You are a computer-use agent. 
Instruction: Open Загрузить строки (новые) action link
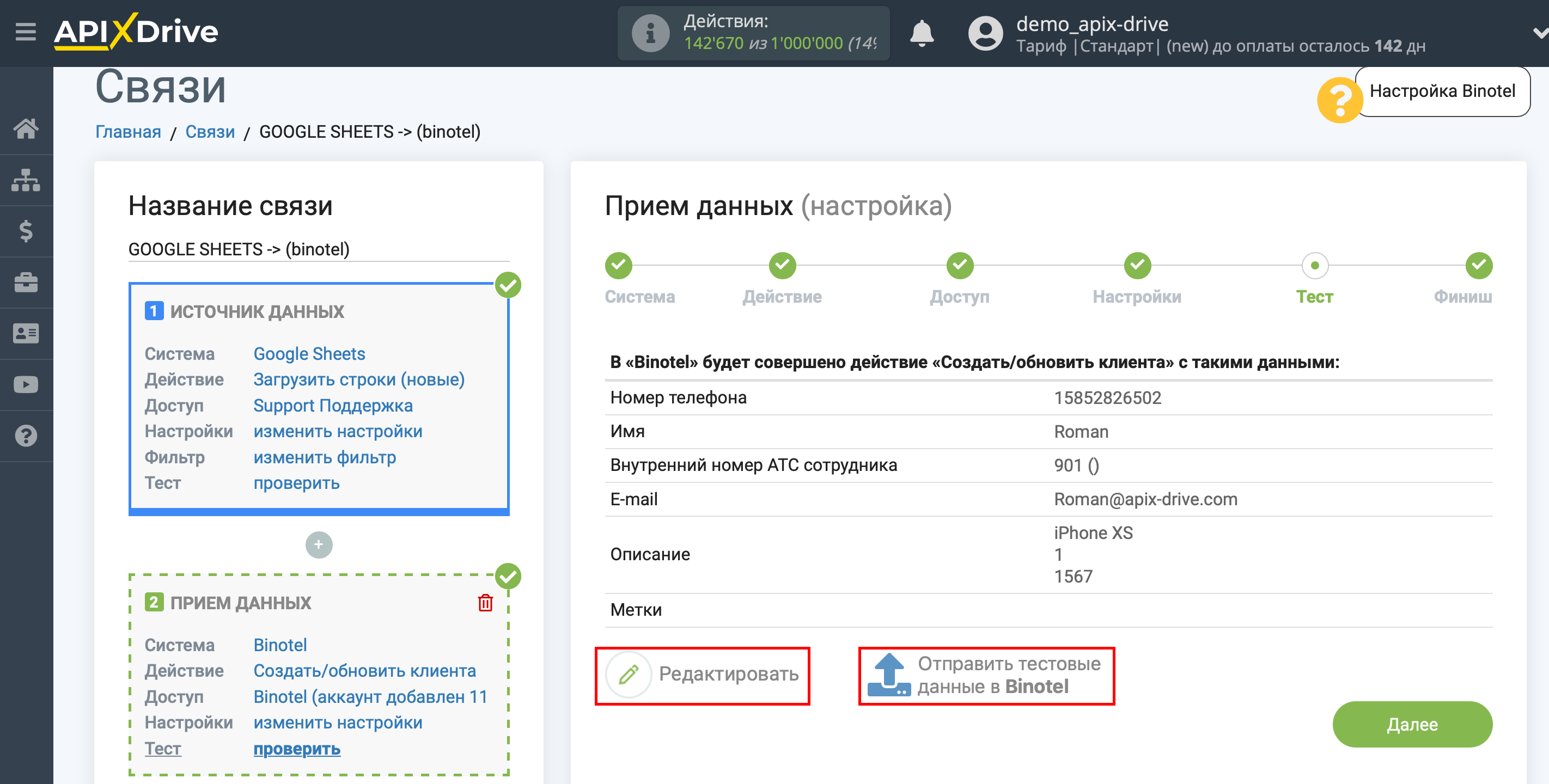click(x=359, y=379)
